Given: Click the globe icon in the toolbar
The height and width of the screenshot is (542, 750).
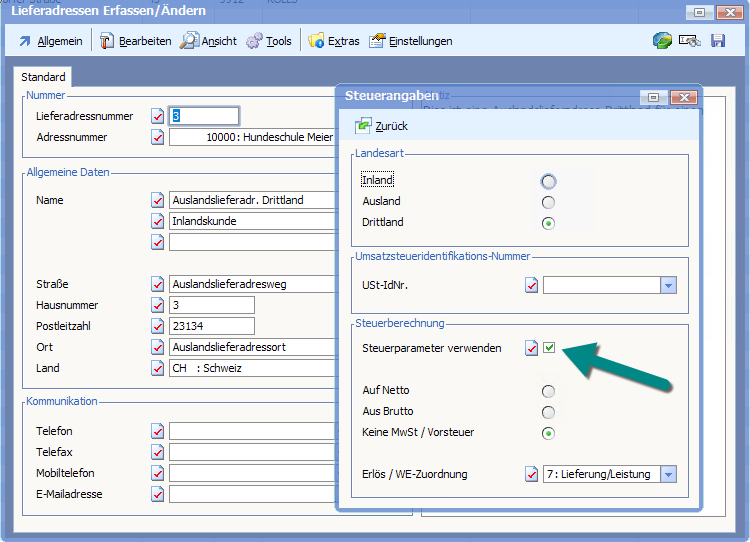Looking at the screenshot, I should (662, 41).
